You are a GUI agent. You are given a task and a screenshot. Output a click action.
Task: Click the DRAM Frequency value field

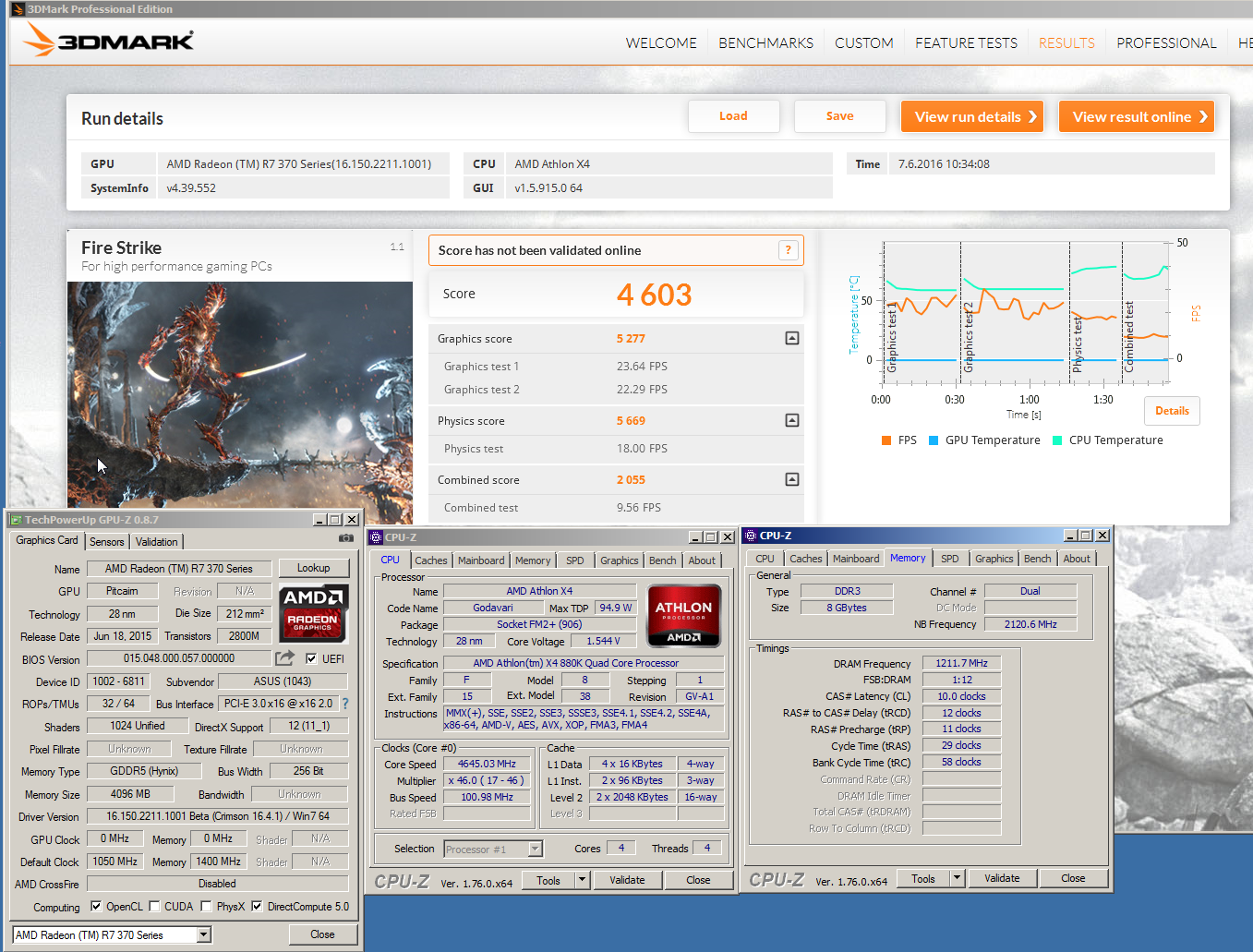[x=961, y=663]
